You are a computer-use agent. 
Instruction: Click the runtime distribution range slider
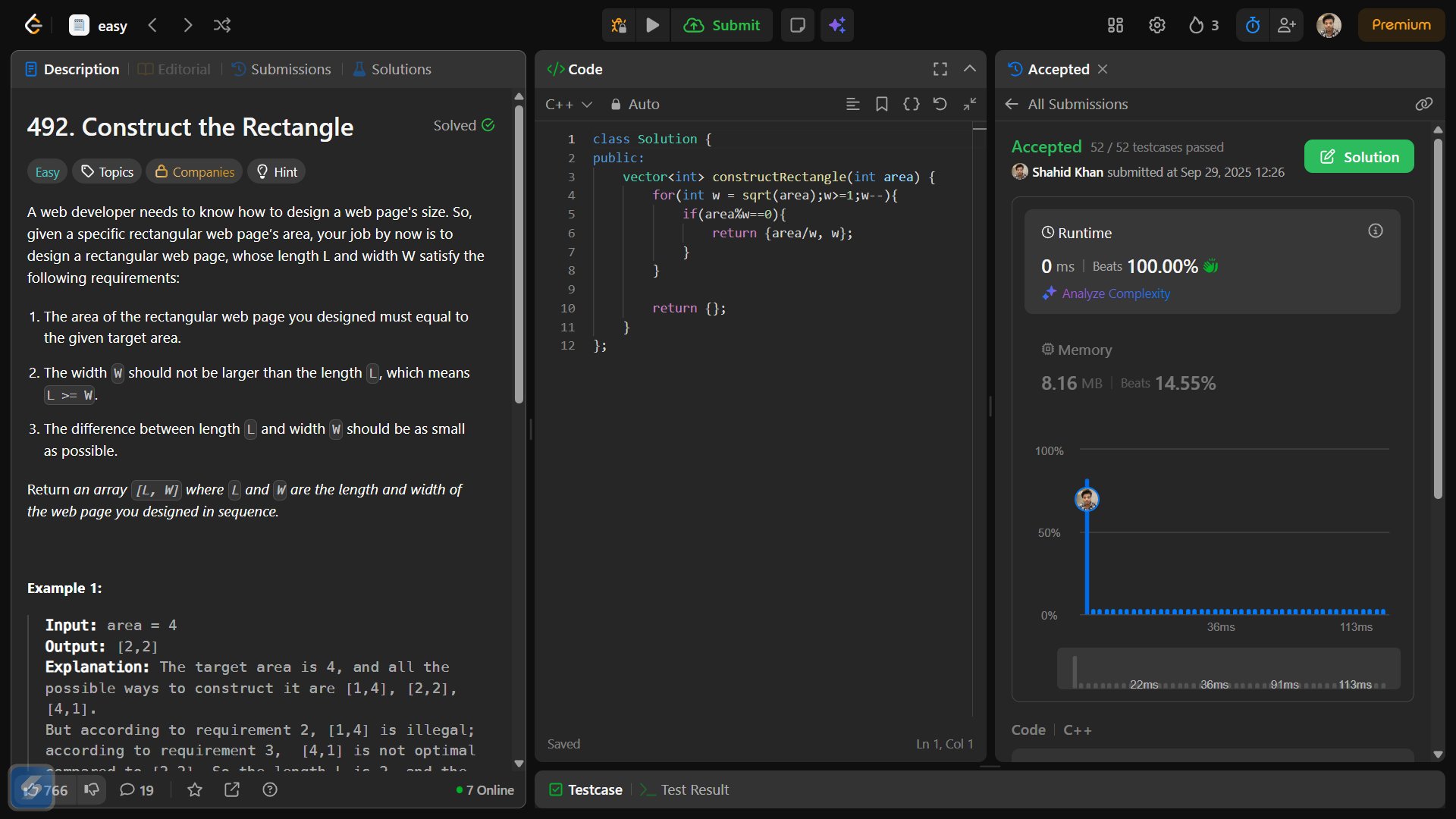1228,669
